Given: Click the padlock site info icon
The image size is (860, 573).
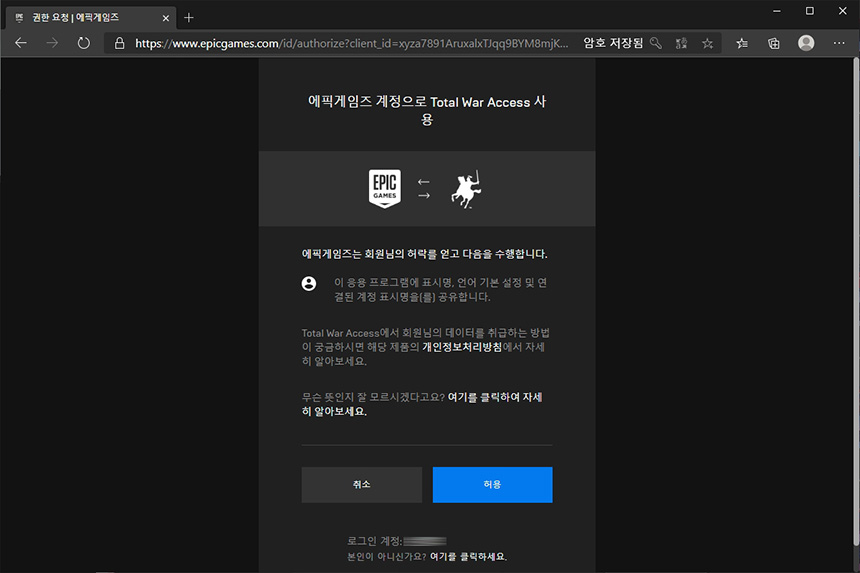Looking at the screenshot, I should pos(119,43).
